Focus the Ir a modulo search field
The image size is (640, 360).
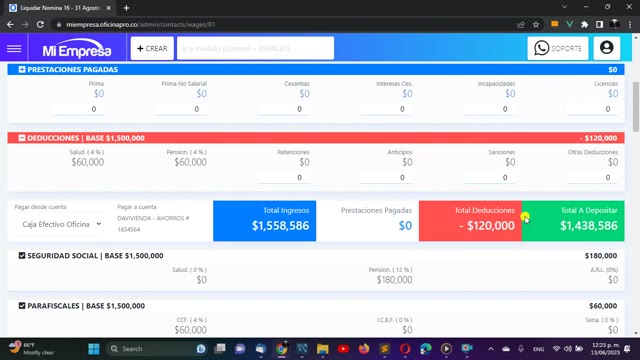coord(255,48)
